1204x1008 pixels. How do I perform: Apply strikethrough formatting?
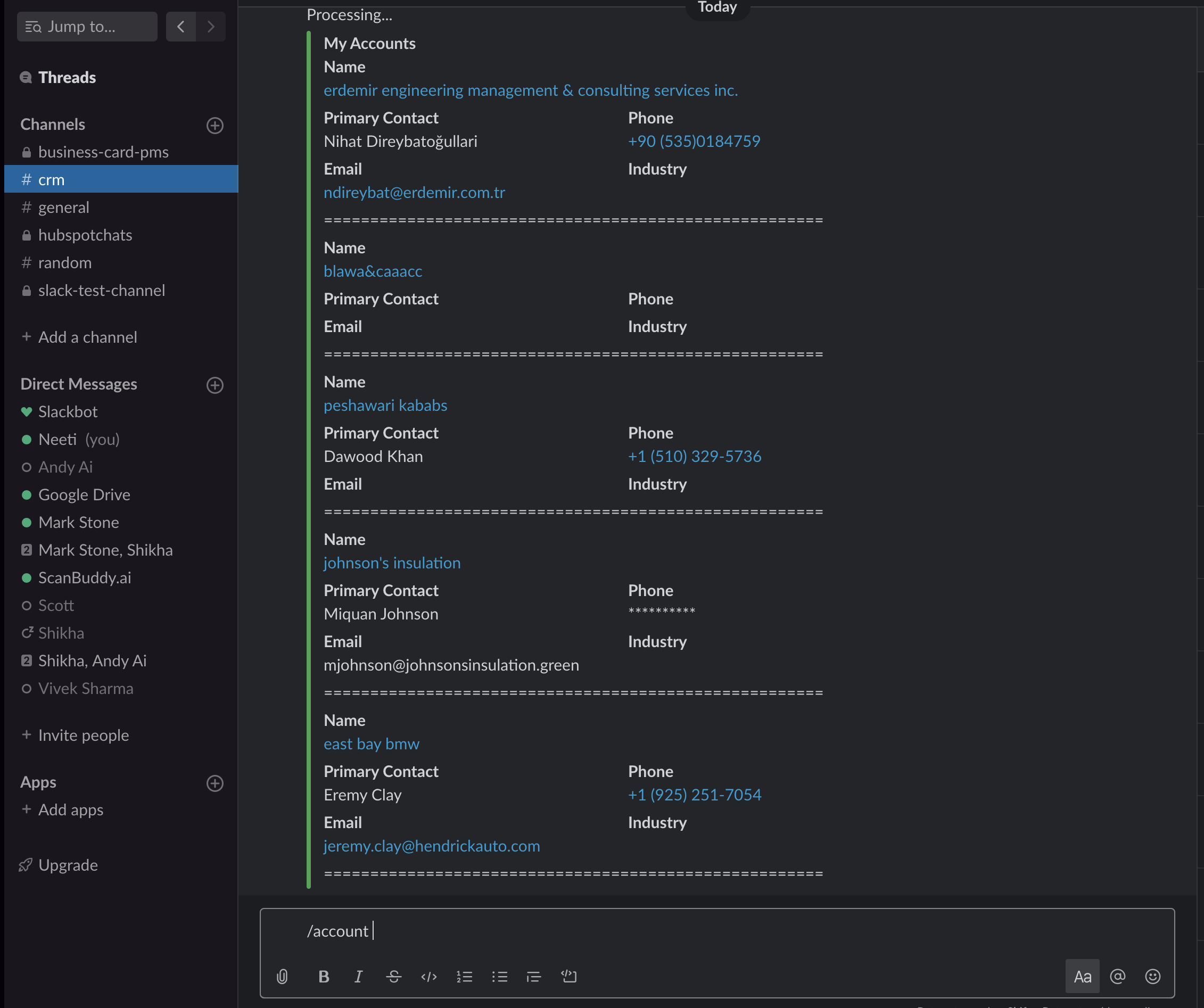393,977
